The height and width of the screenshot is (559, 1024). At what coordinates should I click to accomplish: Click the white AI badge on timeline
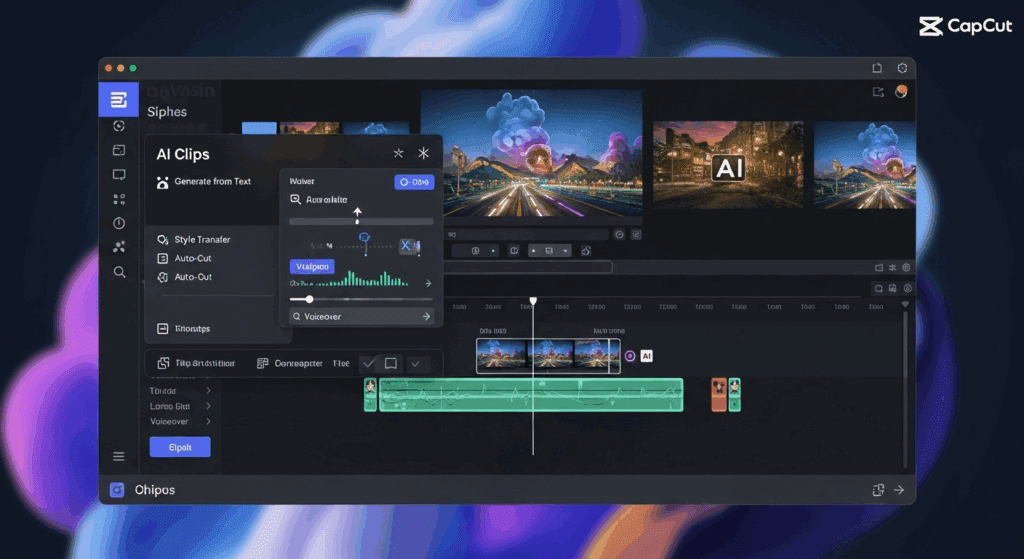pos(646,356)
